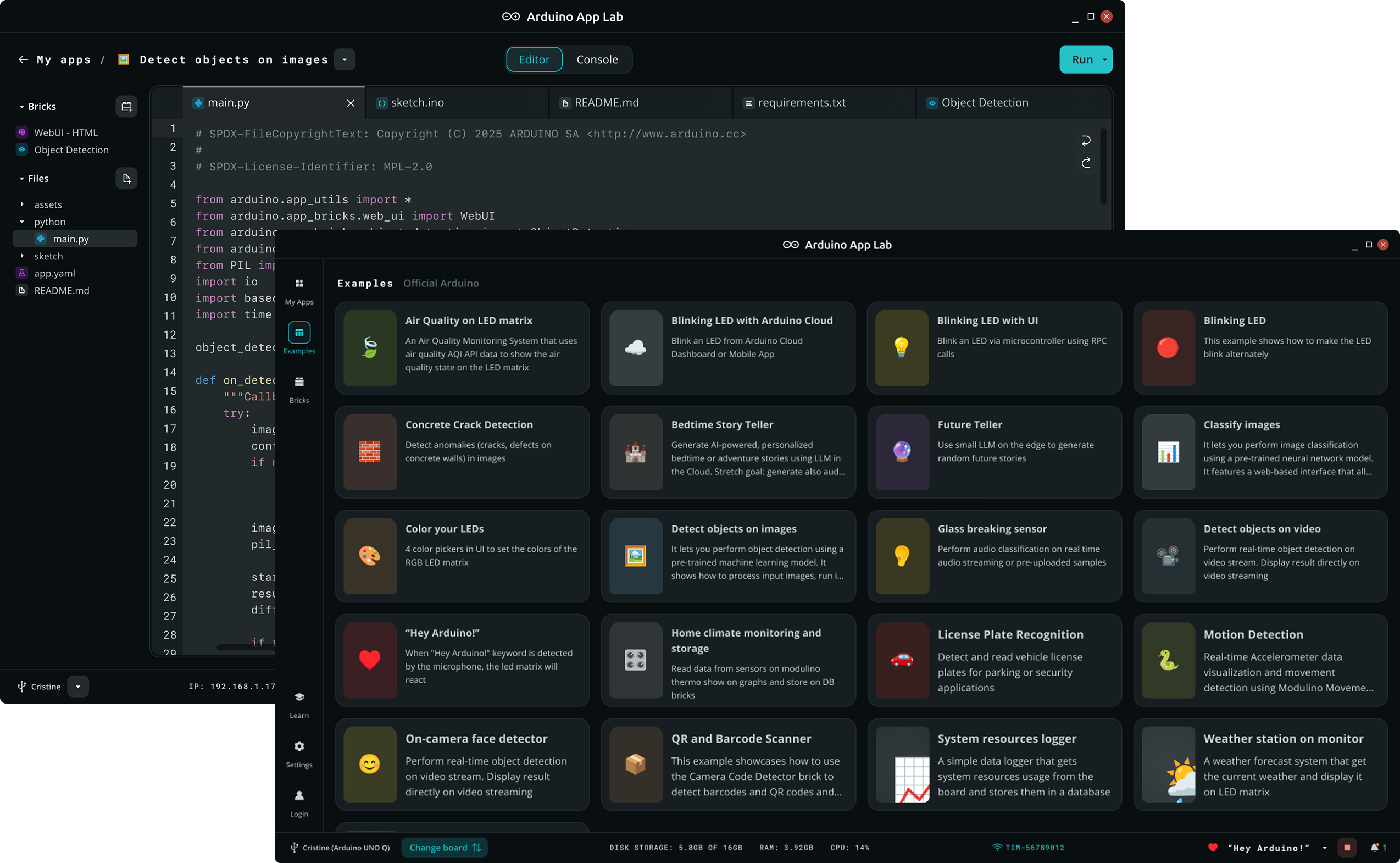Add a new brick to the project
Image resolution: width=1400 pixels, height=863 pixels.
coord(127,106)
